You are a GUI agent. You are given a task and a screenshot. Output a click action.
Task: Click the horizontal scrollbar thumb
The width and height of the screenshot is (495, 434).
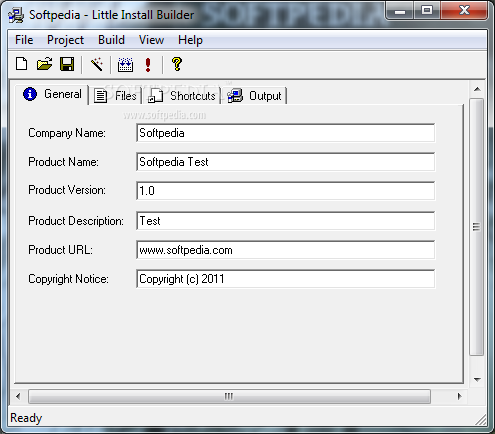[x=229, y=396]
